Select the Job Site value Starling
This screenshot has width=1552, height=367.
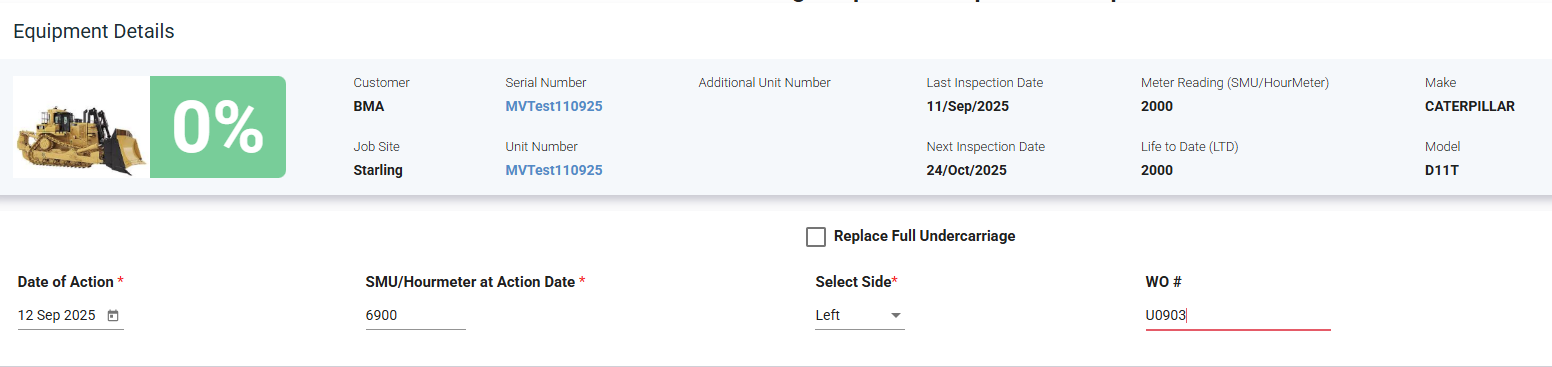tap(378, 170)
